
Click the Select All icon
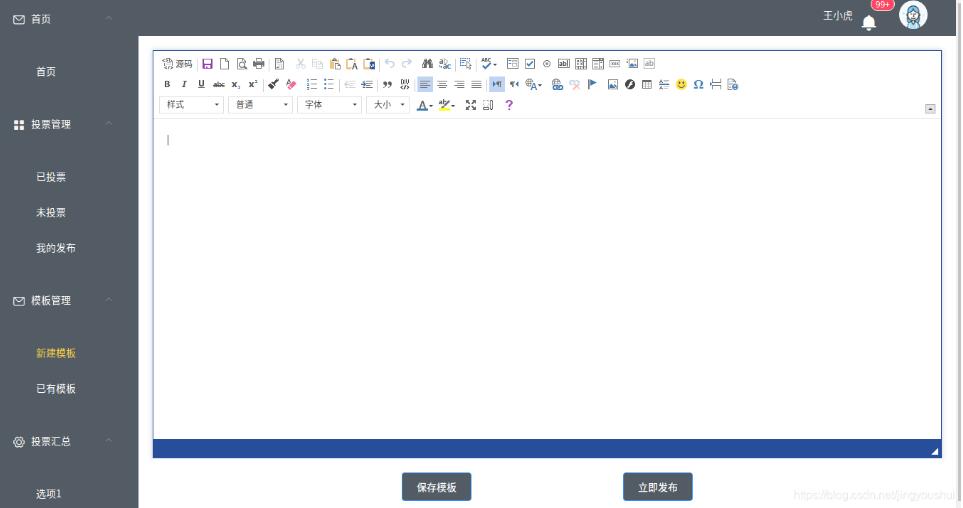point(465,64)
